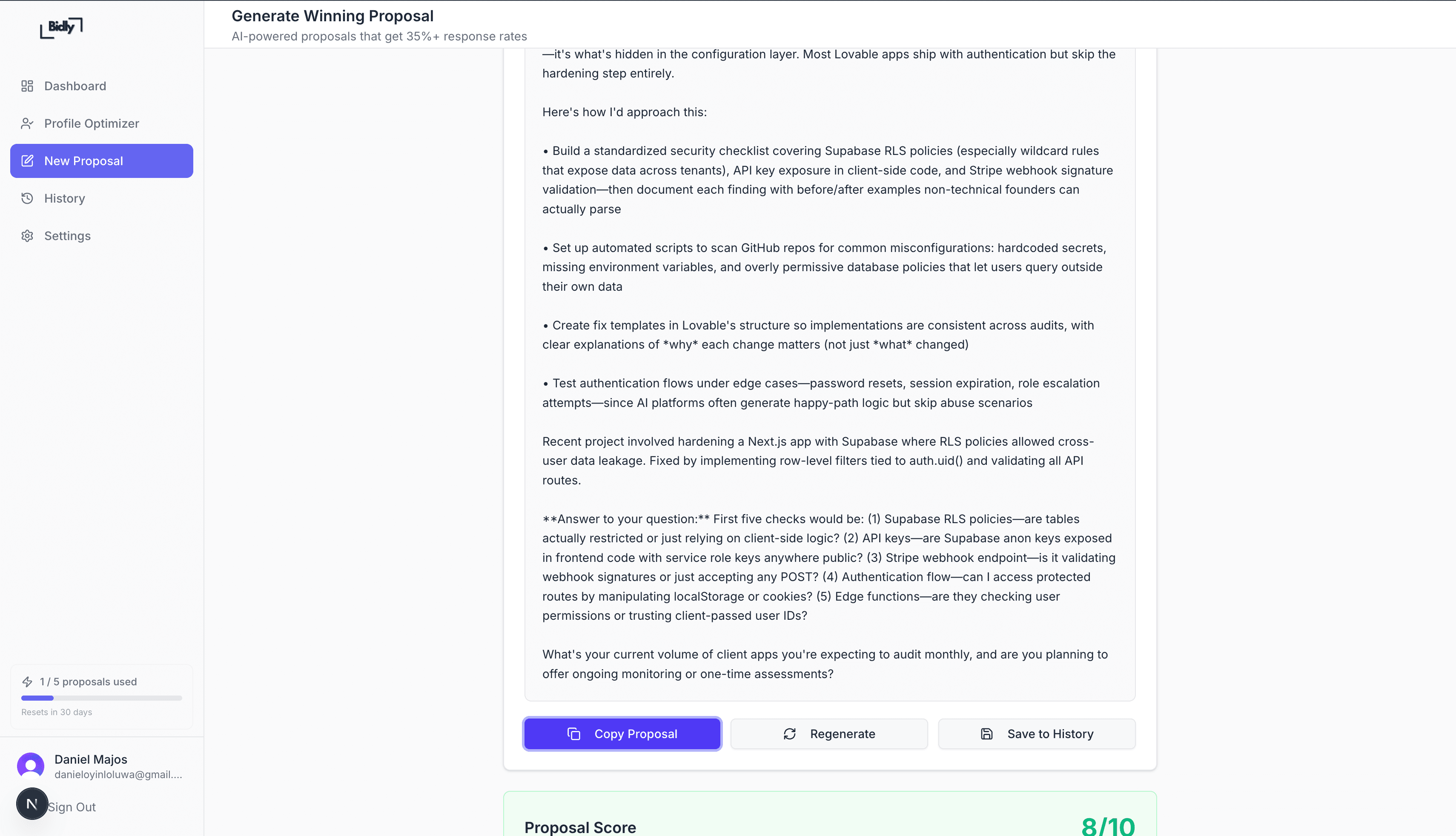
Task: Click the proposals usage progress bar
Action: pos(101,698)
